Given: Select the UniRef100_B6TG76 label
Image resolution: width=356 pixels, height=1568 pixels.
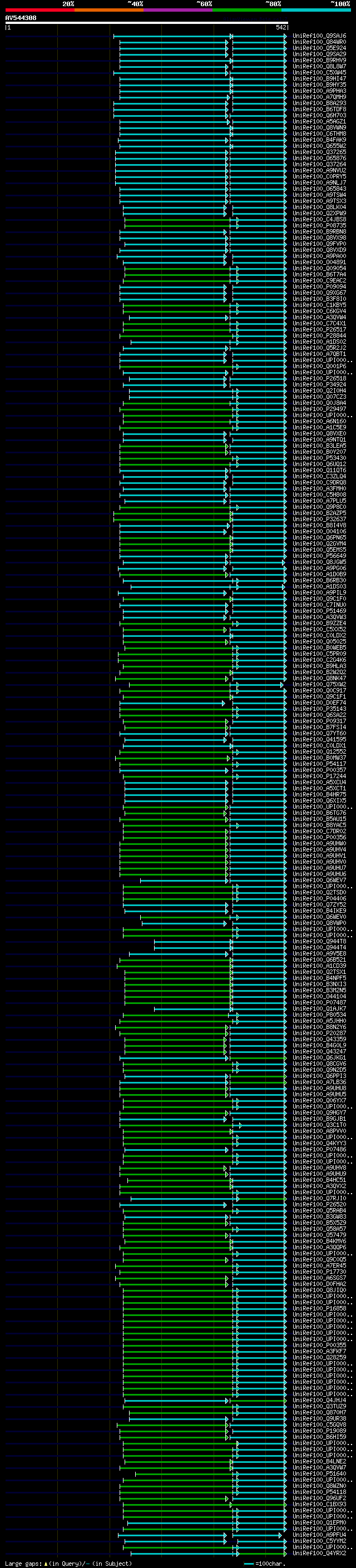Looking at the screenshot, I should pyautogui.click(x=319, y=813).
